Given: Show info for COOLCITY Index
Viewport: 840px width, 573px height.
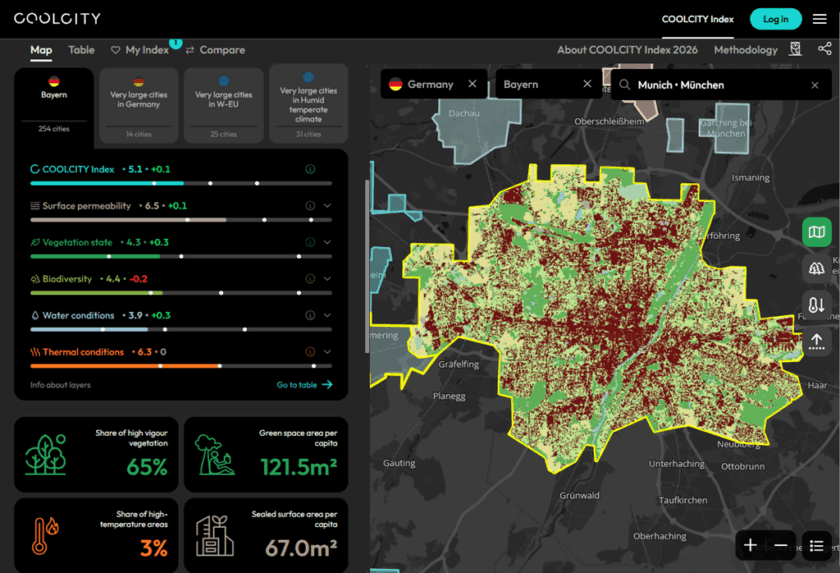Looking at the screenshot, I should [x=310, y=169].
